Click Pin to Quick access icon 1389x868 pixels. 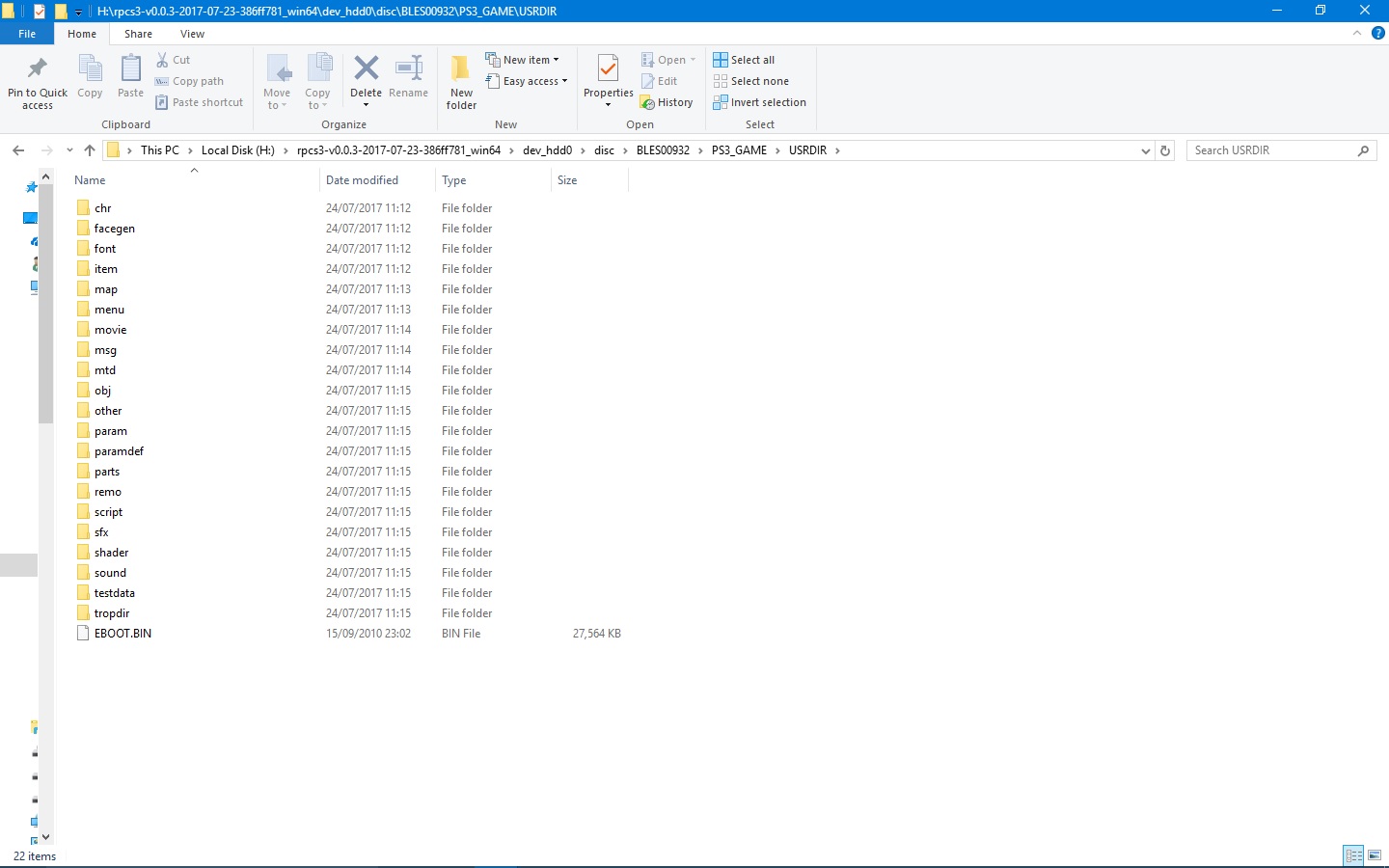[x=38, y=69]
